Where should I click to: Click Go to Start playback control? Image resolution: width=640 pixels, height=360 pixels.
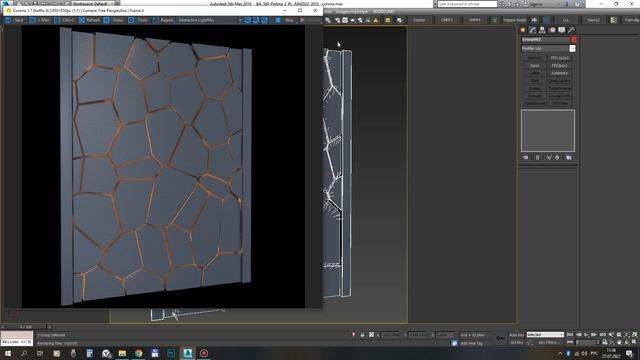pyautogui.click(x=570, y=335)
